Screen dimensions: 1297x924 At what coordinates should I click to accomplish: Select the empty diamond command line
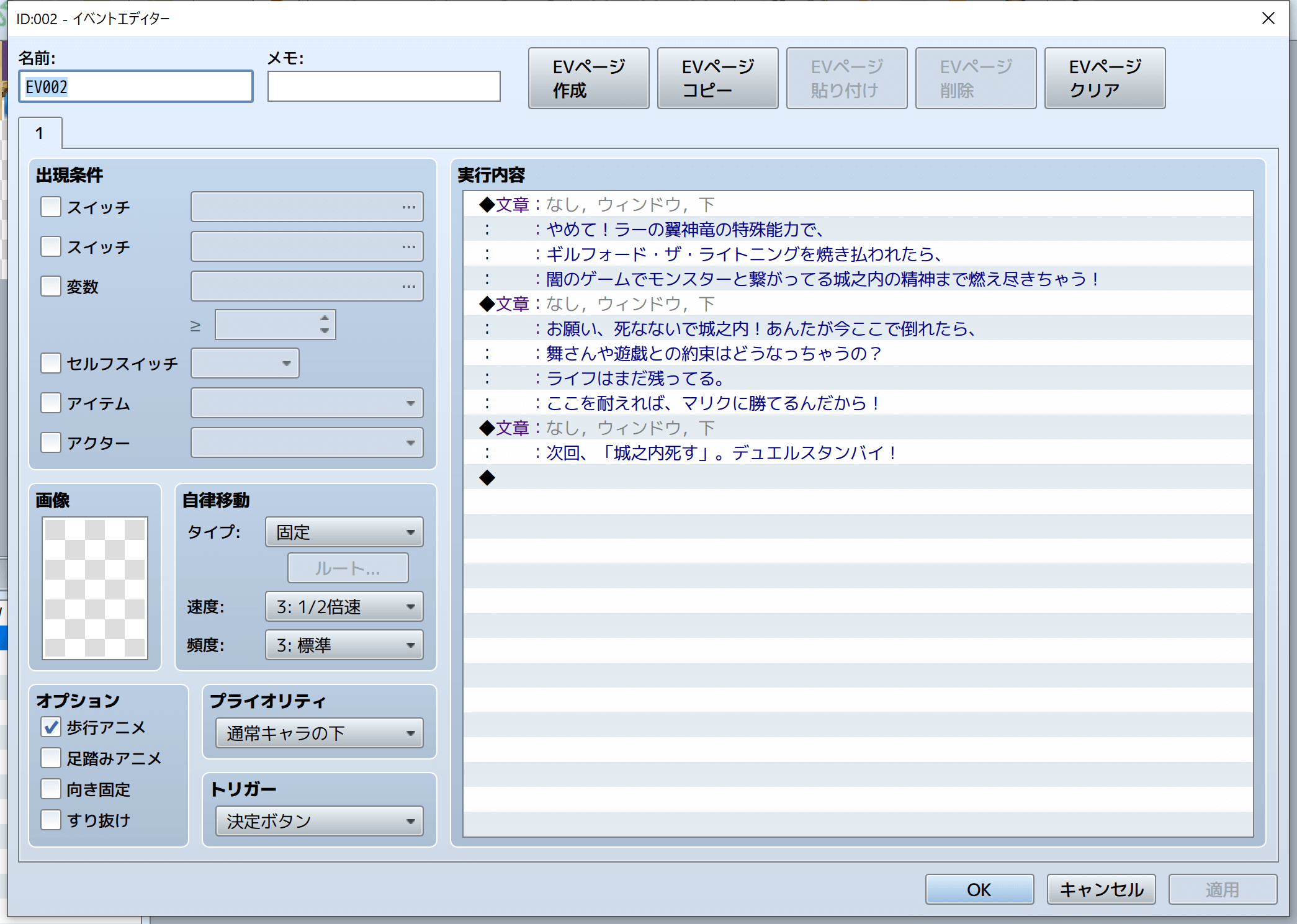pos(487,477)
